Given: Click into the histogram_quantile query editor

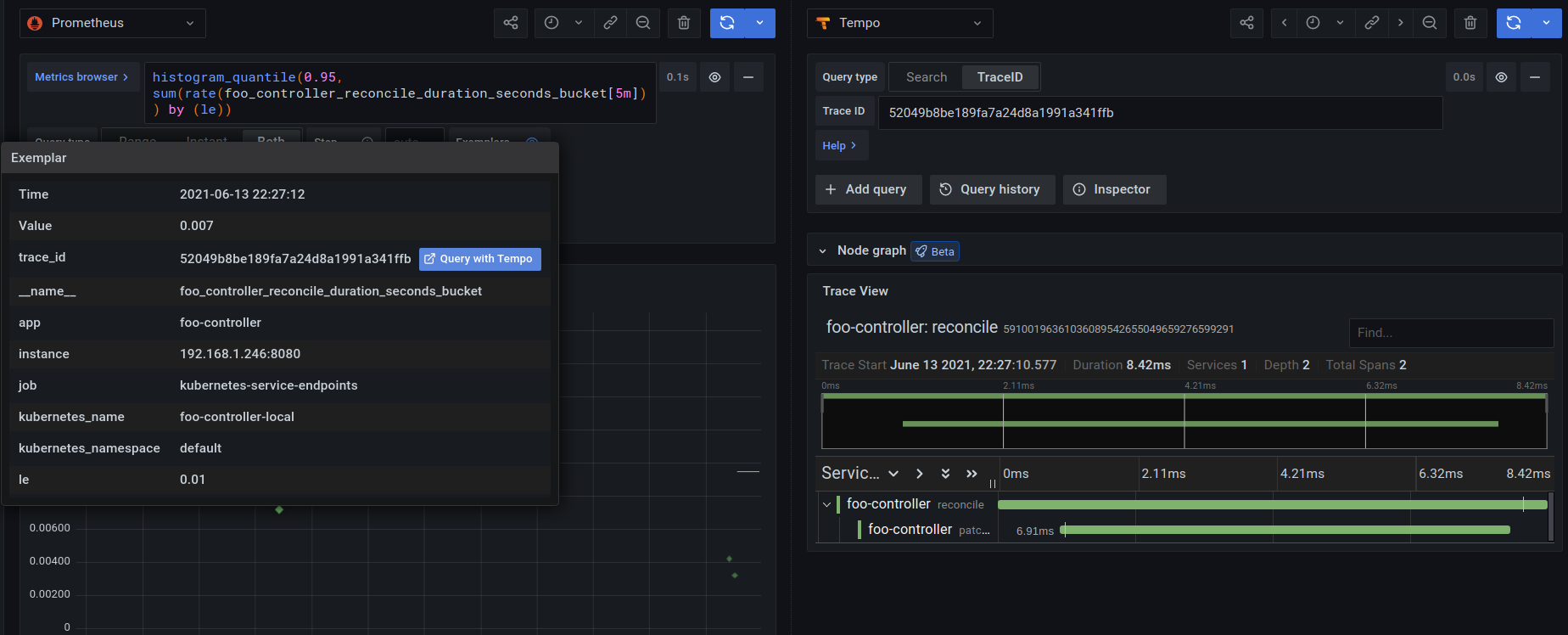Looking at the screenshot, I should click(x=400, y=93).
